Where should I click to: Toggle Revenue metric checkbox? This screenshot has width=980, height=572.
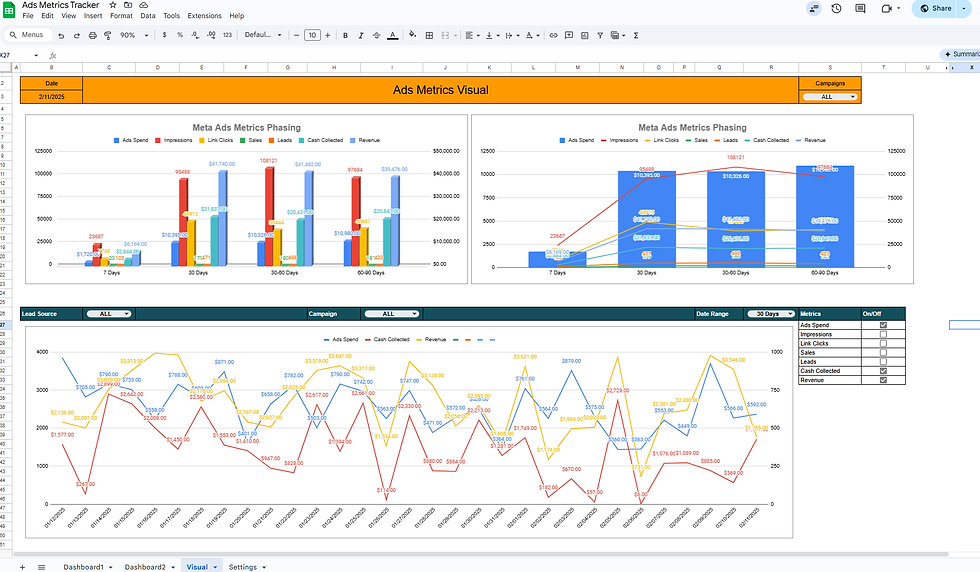click(x=883, y=380)
